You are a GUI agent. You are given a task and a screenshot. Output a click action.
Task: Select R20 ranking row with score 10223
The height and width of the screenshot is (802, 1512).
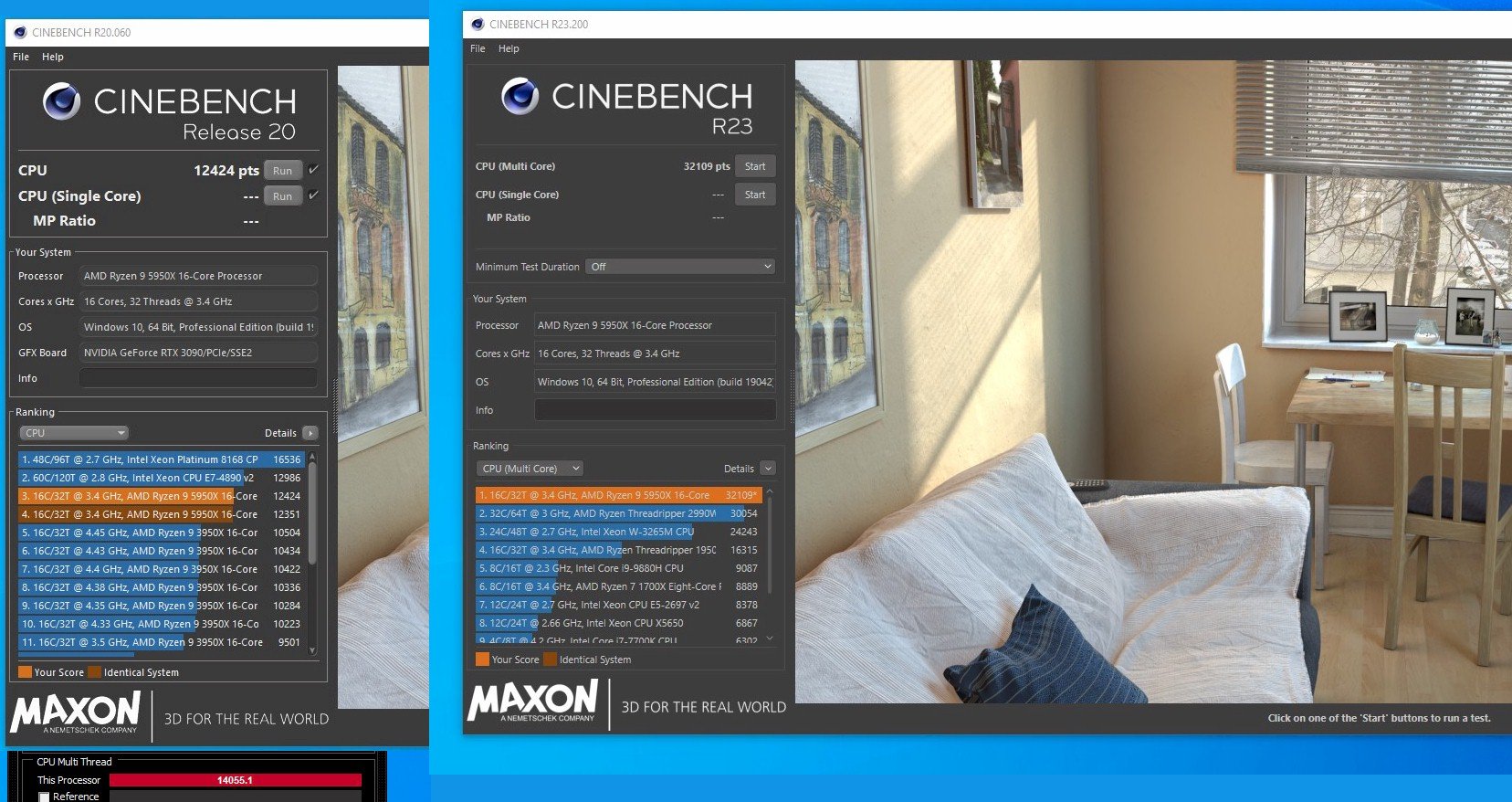pos(162,624)
